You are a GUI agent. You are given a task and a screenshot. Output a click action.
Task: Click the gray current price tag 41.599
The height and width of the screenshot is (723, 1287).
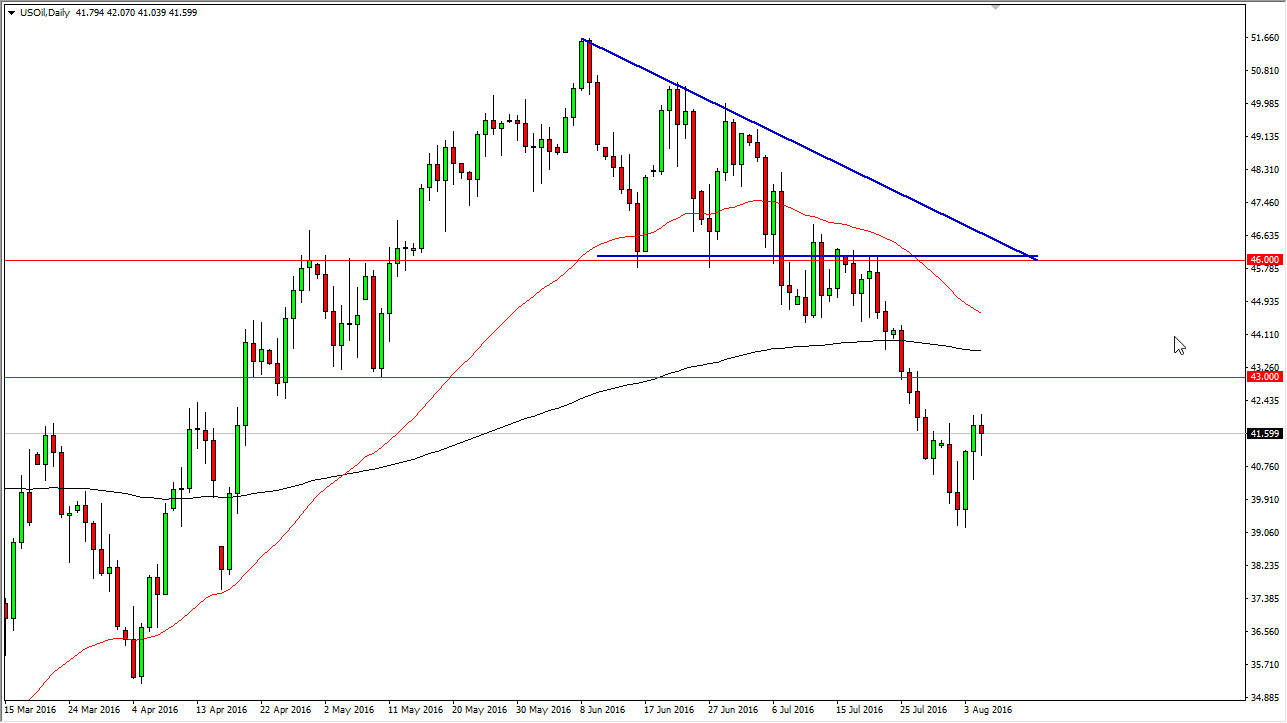tap(1264, 433)
